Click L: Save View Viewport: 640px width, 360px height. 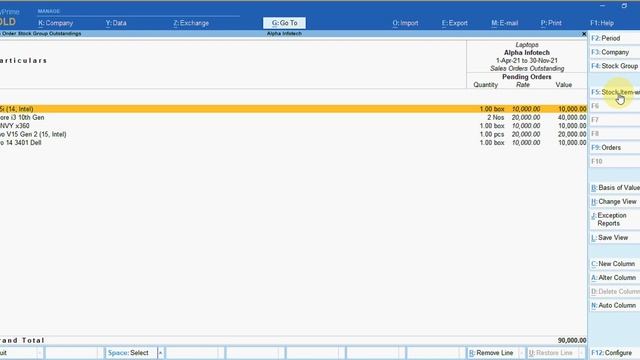tap(614, 238)
